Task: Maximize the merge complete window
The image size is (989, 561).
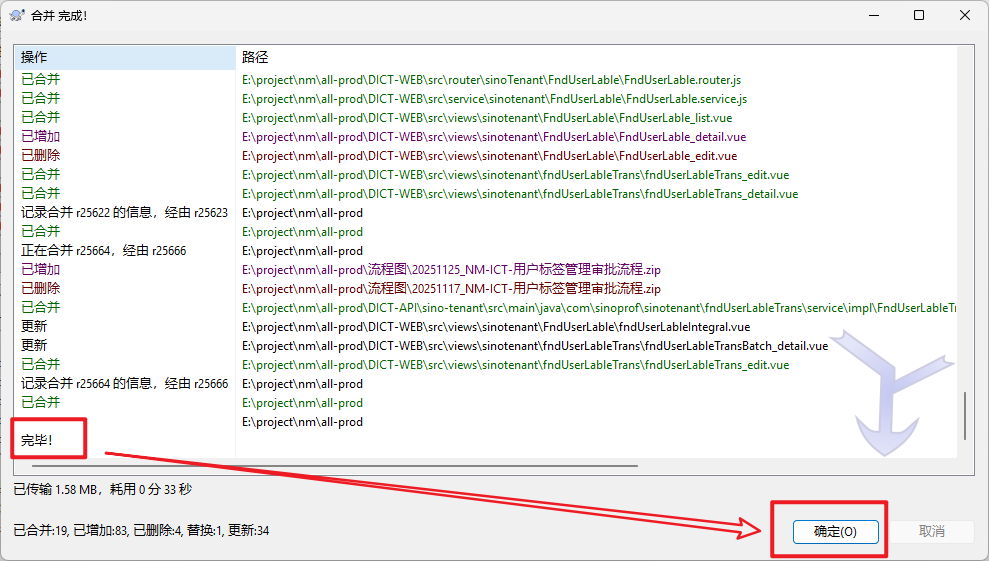Action: 919,15
